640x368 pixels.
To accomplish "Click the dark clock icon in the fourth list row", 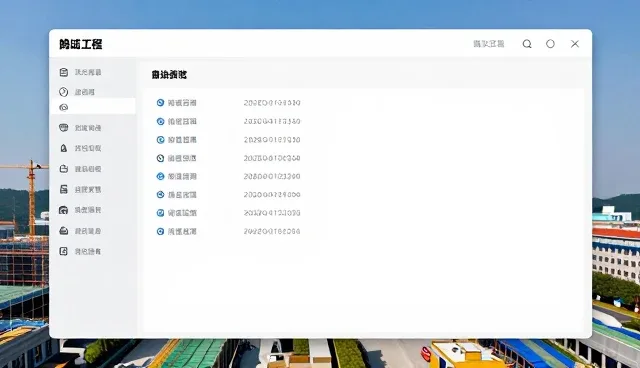I will tap(160, 158).
